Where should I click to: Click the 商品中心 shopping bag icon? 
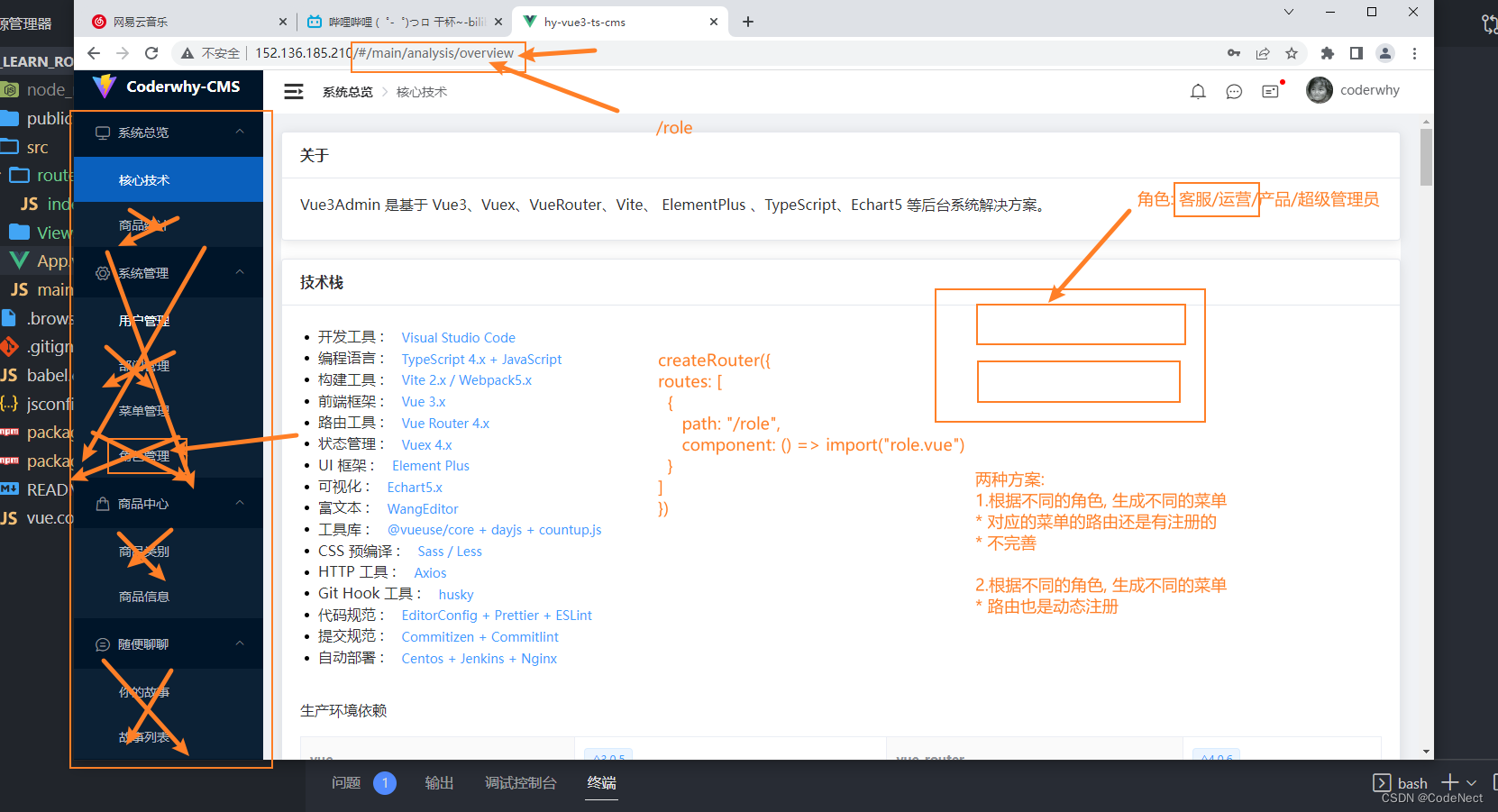click(102, 504)
